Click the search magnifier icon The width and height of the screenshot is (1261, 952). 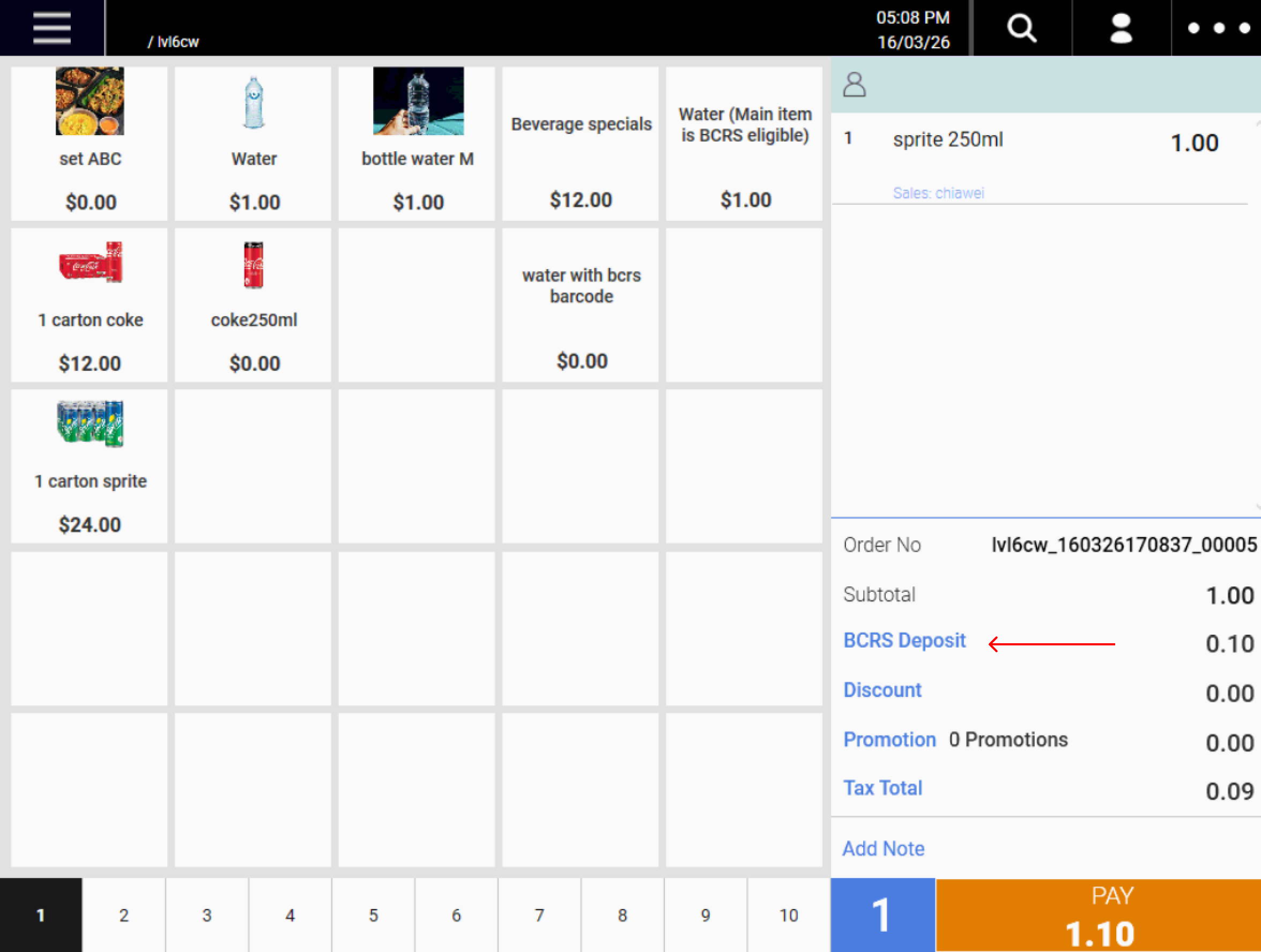(x=1021, y=28)
